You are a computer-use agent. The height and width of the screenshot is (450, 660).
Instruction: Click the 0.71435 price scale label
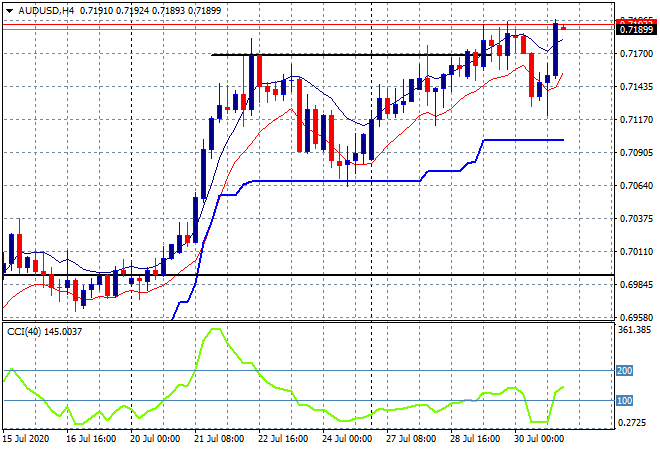(x=636, y=87)
